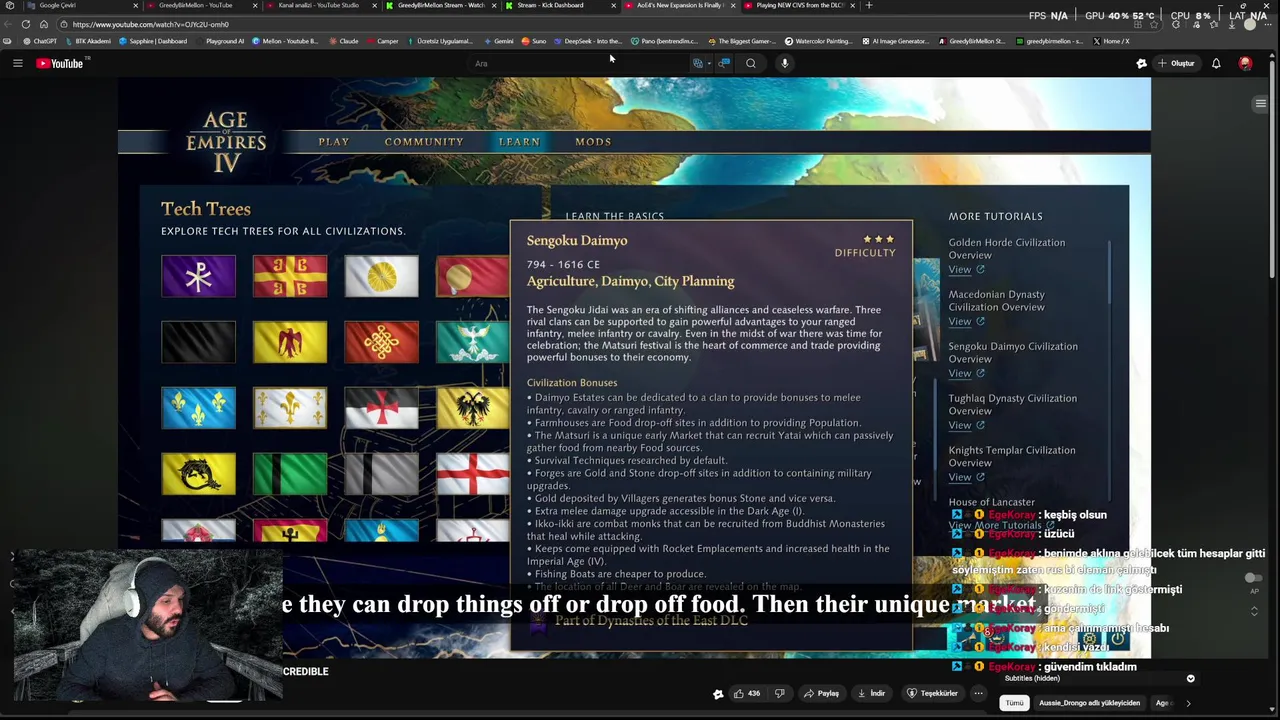Select the MODS menu item
Screen dimensions: 1280x720
[x=593, y=142]
